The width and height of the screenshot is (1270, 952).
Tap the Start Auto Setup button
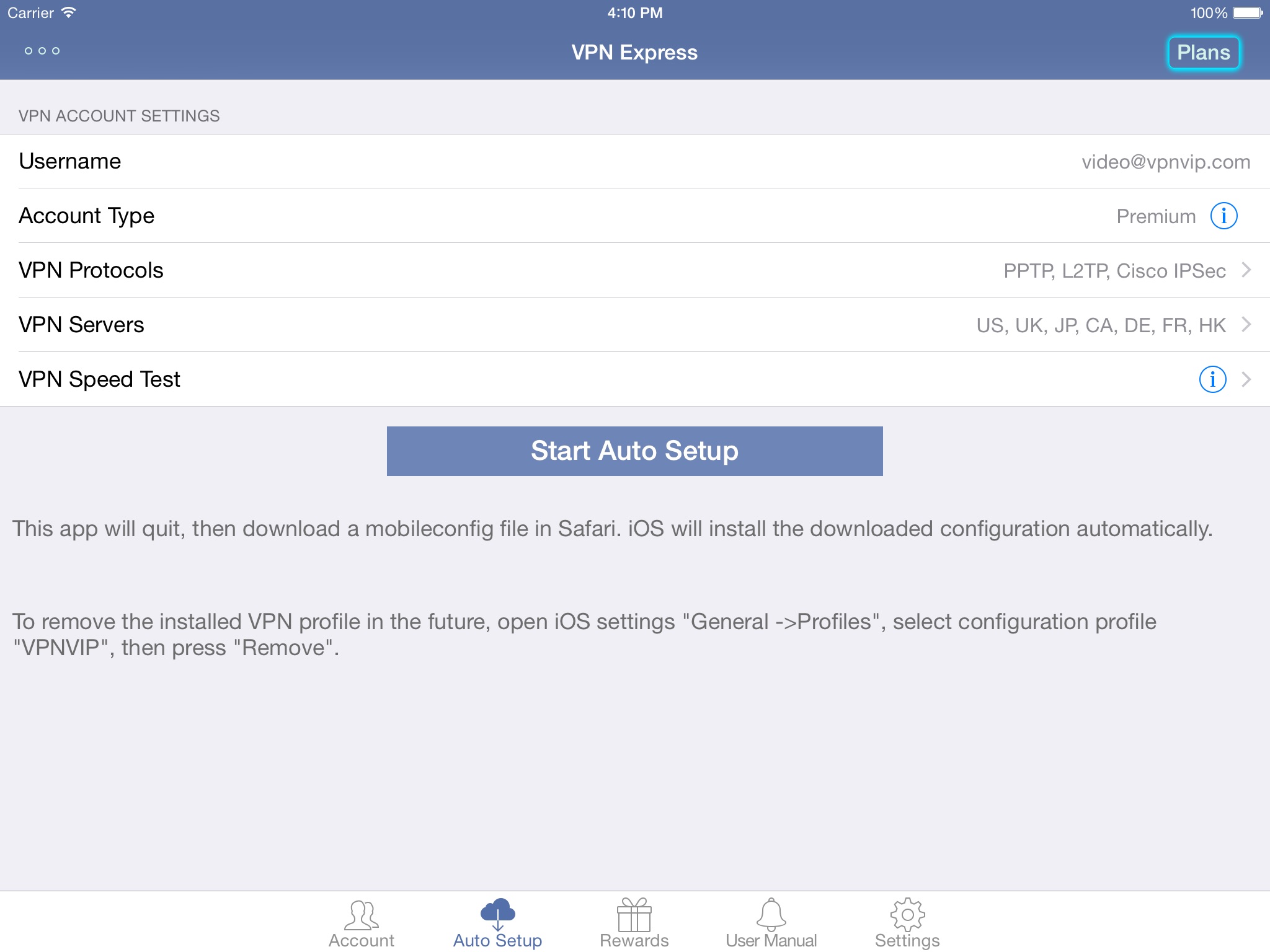[634, 451]
